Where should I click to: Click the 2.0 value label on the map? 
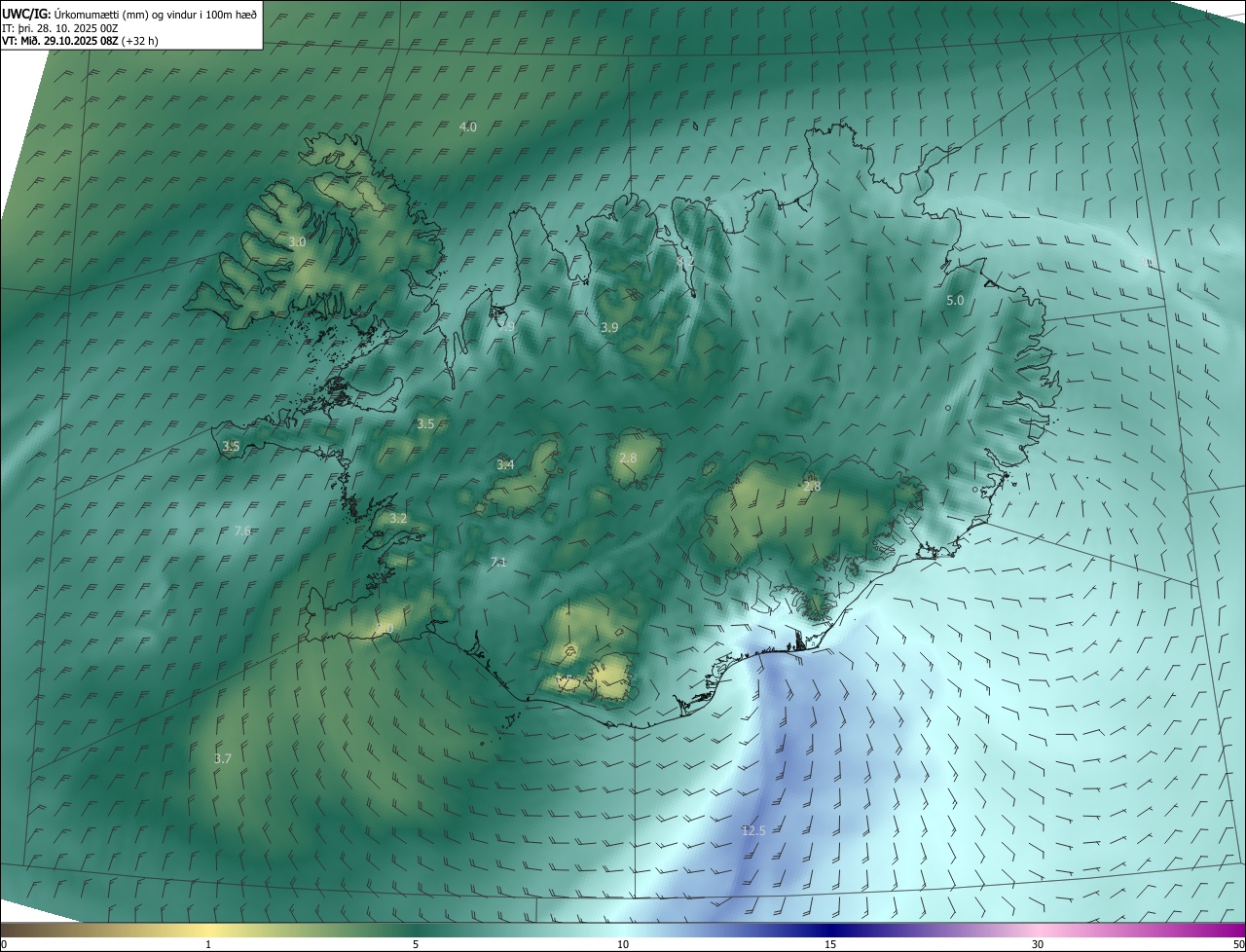[x=385, y=630]
